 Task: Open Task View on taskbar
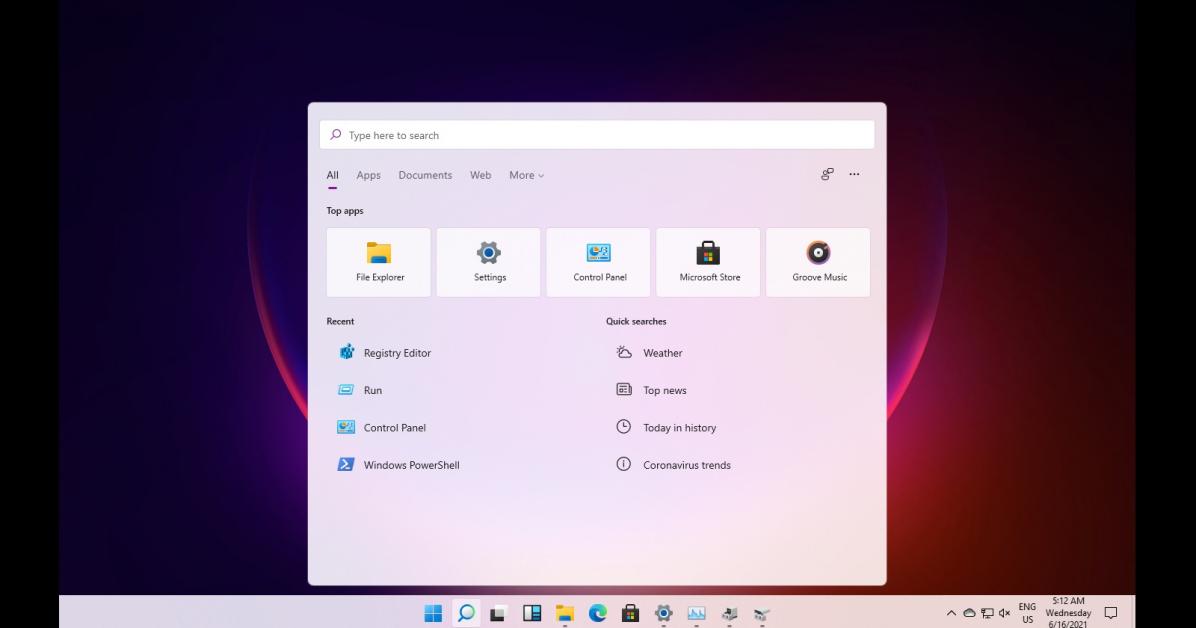499,613
